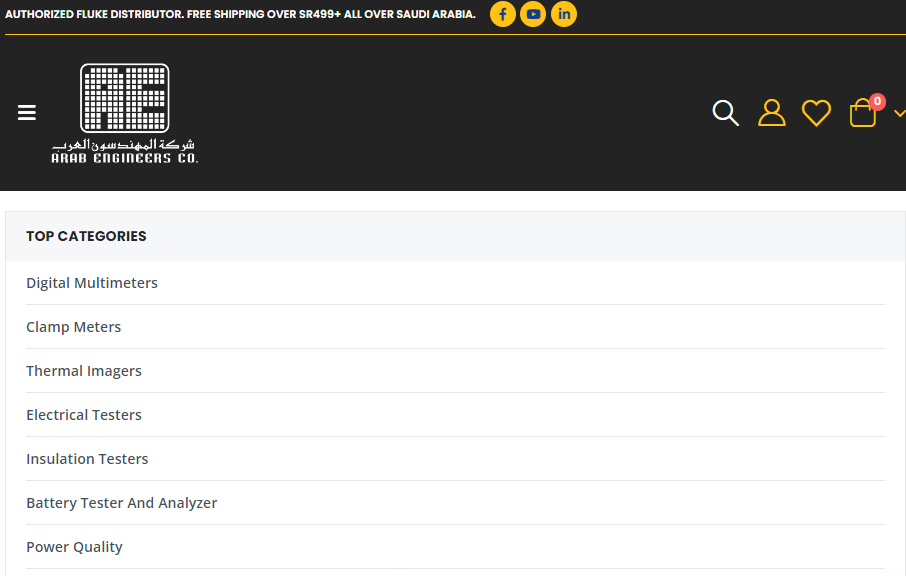View the wishlist heart icon

click(816, 113)
